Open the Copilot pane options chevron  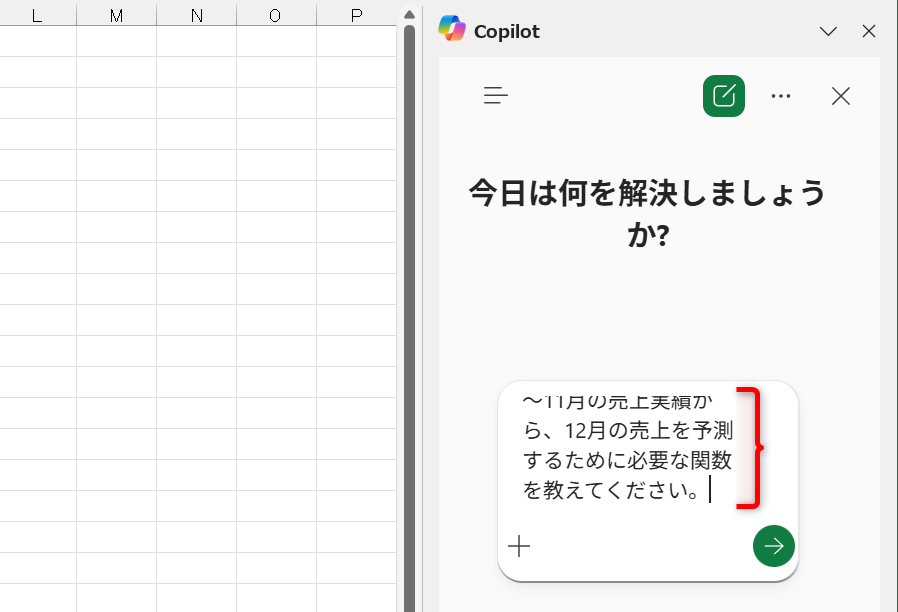828,31
